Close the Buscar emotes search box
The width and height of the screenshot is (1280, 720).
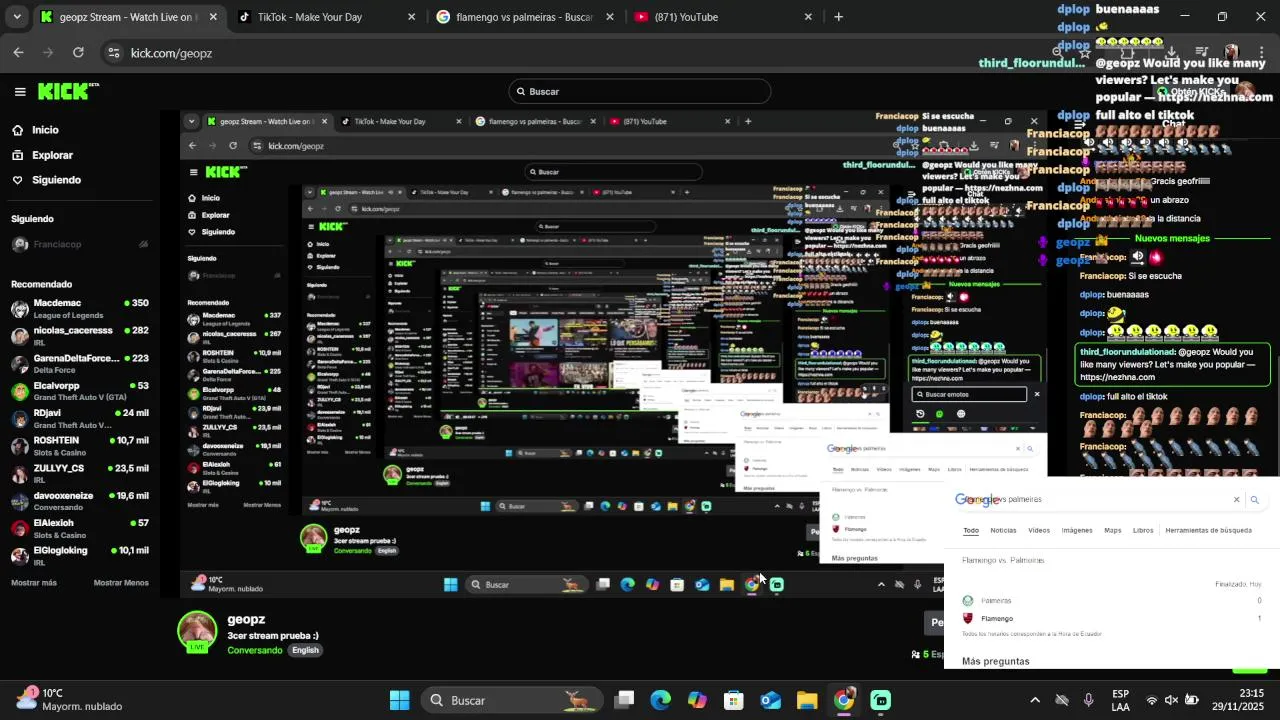1036,394
